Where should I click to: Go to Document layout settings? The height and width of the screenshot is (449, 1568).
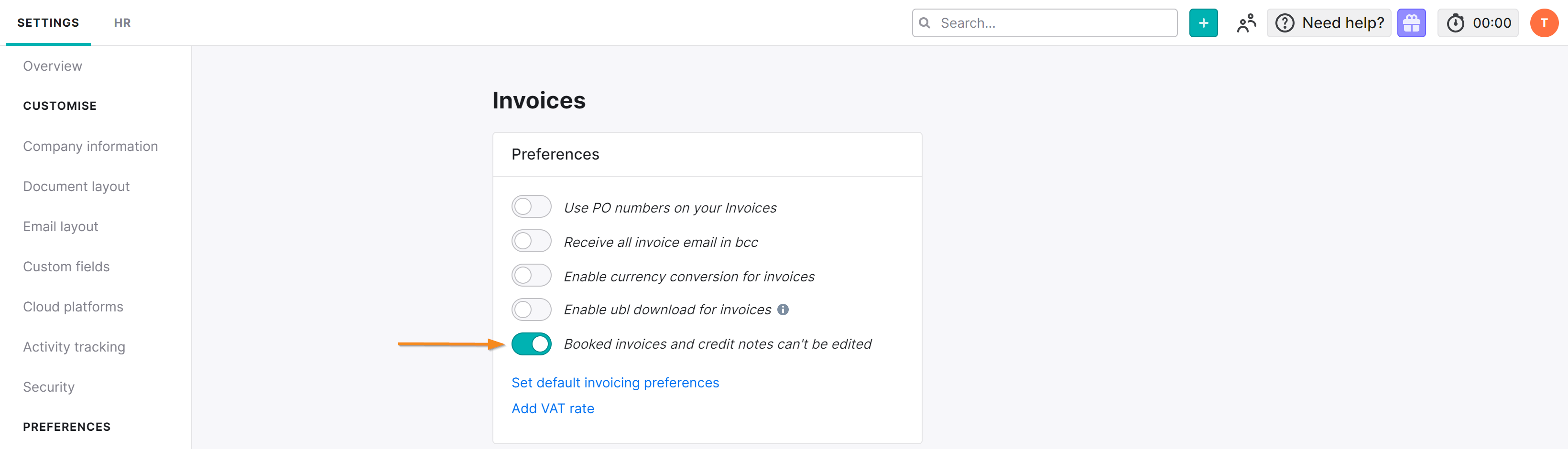76,187
